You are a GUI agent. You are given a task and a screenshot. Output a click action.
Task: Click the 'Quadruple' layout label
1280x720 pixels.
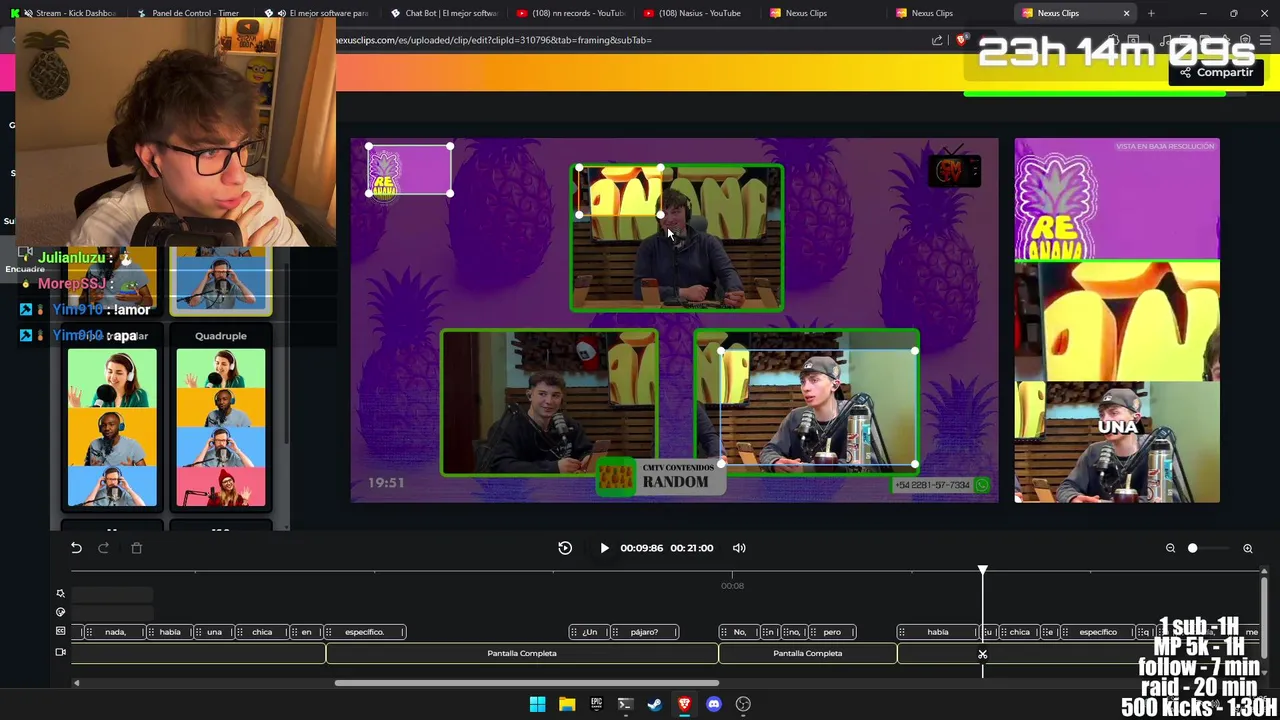(x=221, y=336)
